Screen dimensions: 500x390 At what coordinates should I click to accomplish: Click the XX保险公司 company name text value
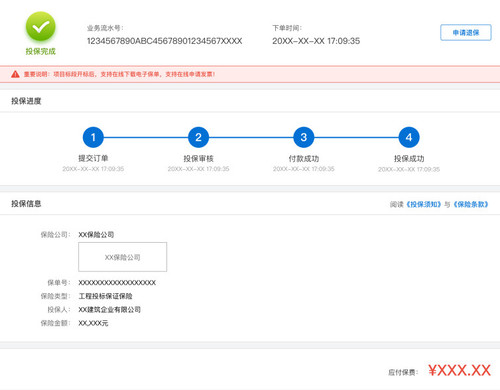click(96, 235)
